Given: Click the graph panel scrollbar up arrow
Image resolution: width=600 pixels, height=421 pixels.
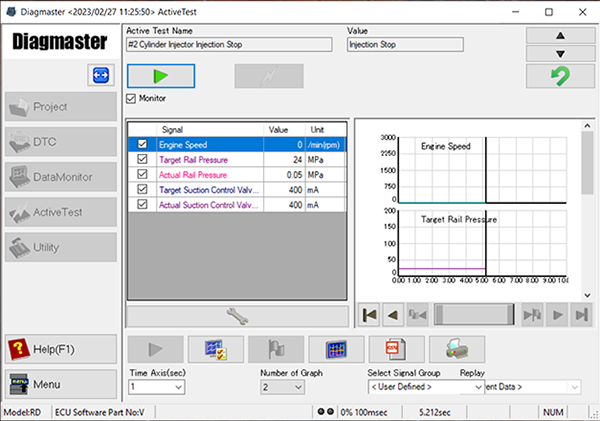Looking at the screenshot, I should (x=587, y=126).
